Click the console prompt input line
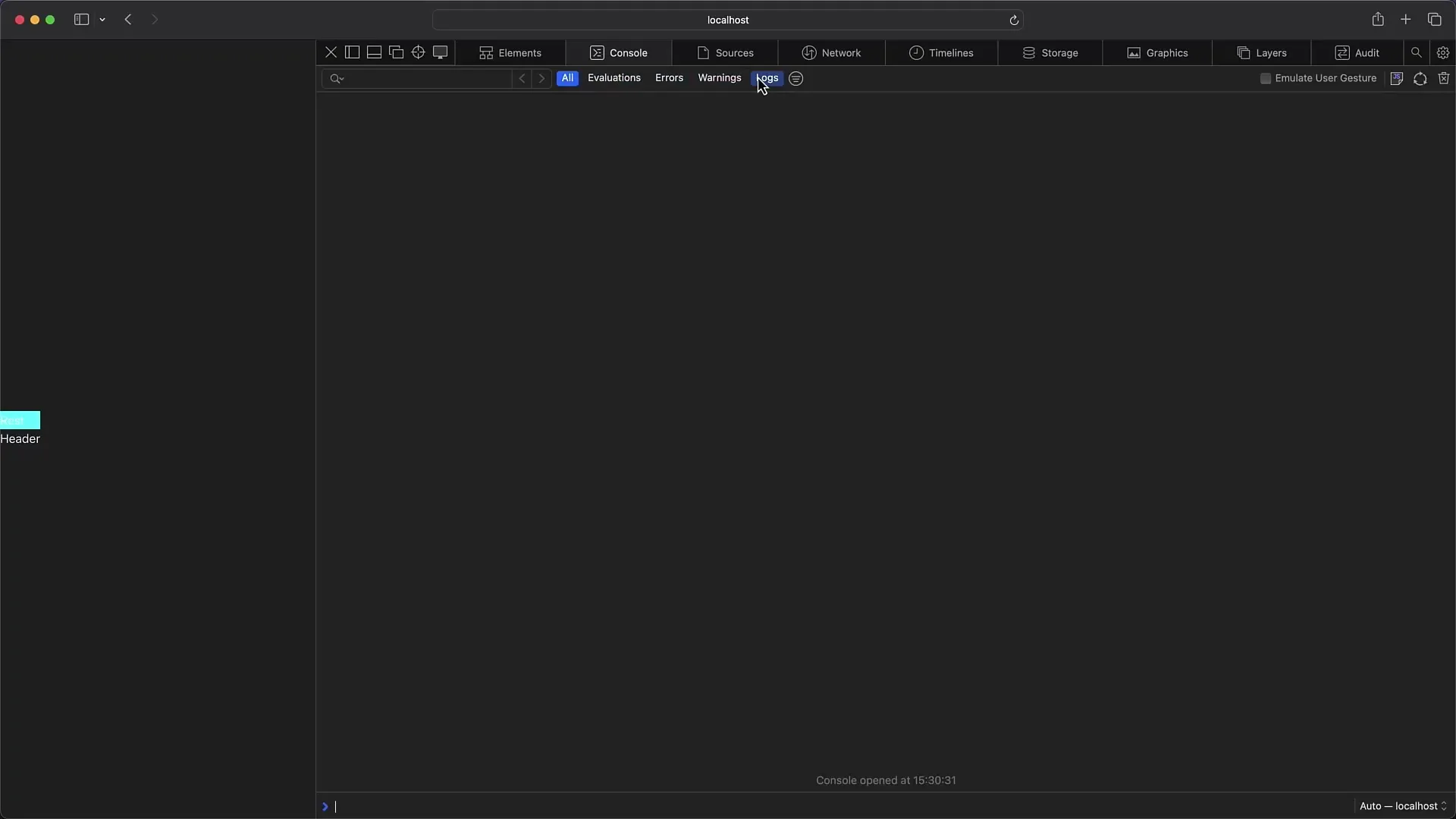Screen dimensions: 1456x819 point(842,806)
